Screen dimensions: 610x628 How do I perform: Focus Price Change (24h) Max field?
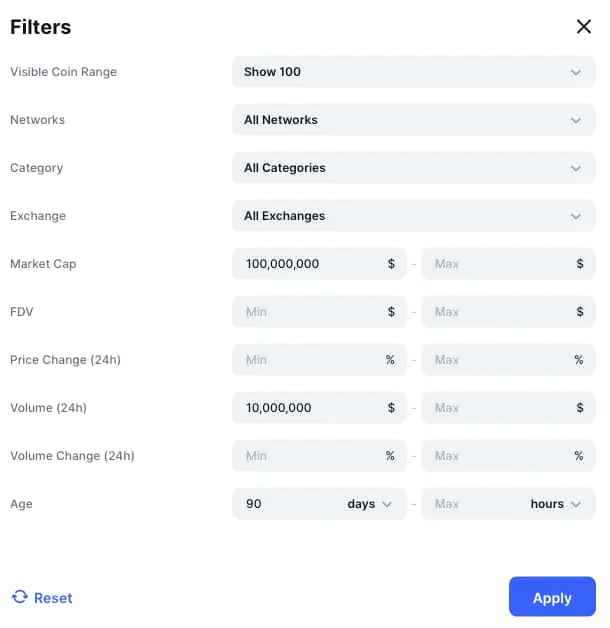coord(497,360)
